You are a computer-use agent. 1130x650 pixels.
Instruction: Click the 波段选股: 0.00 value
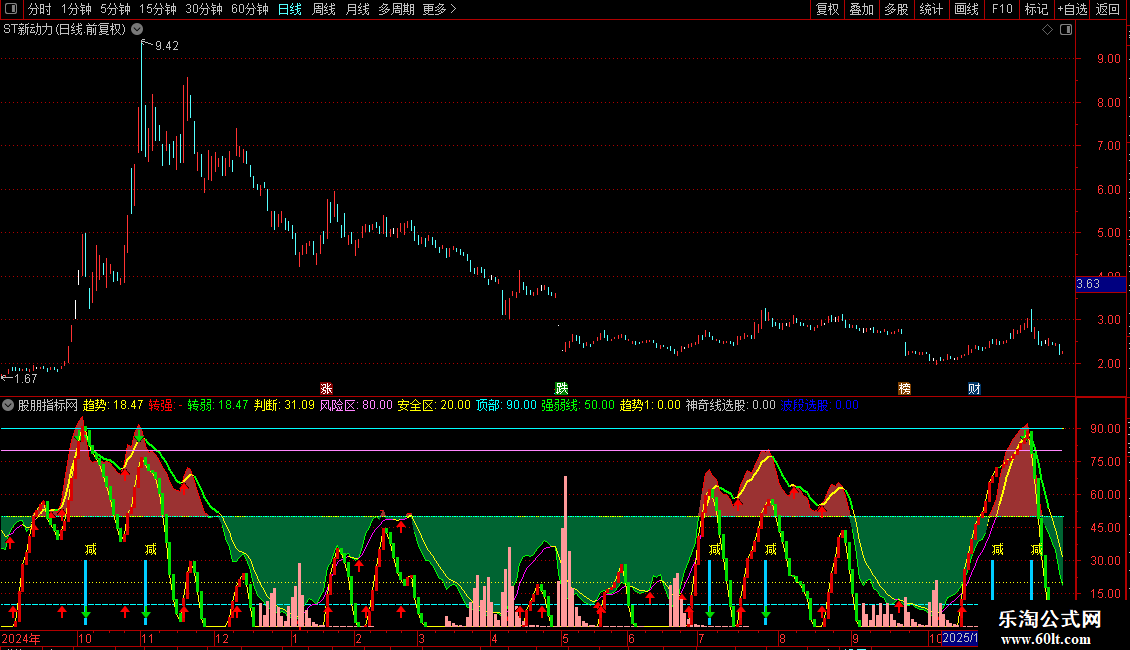point(819,405)
